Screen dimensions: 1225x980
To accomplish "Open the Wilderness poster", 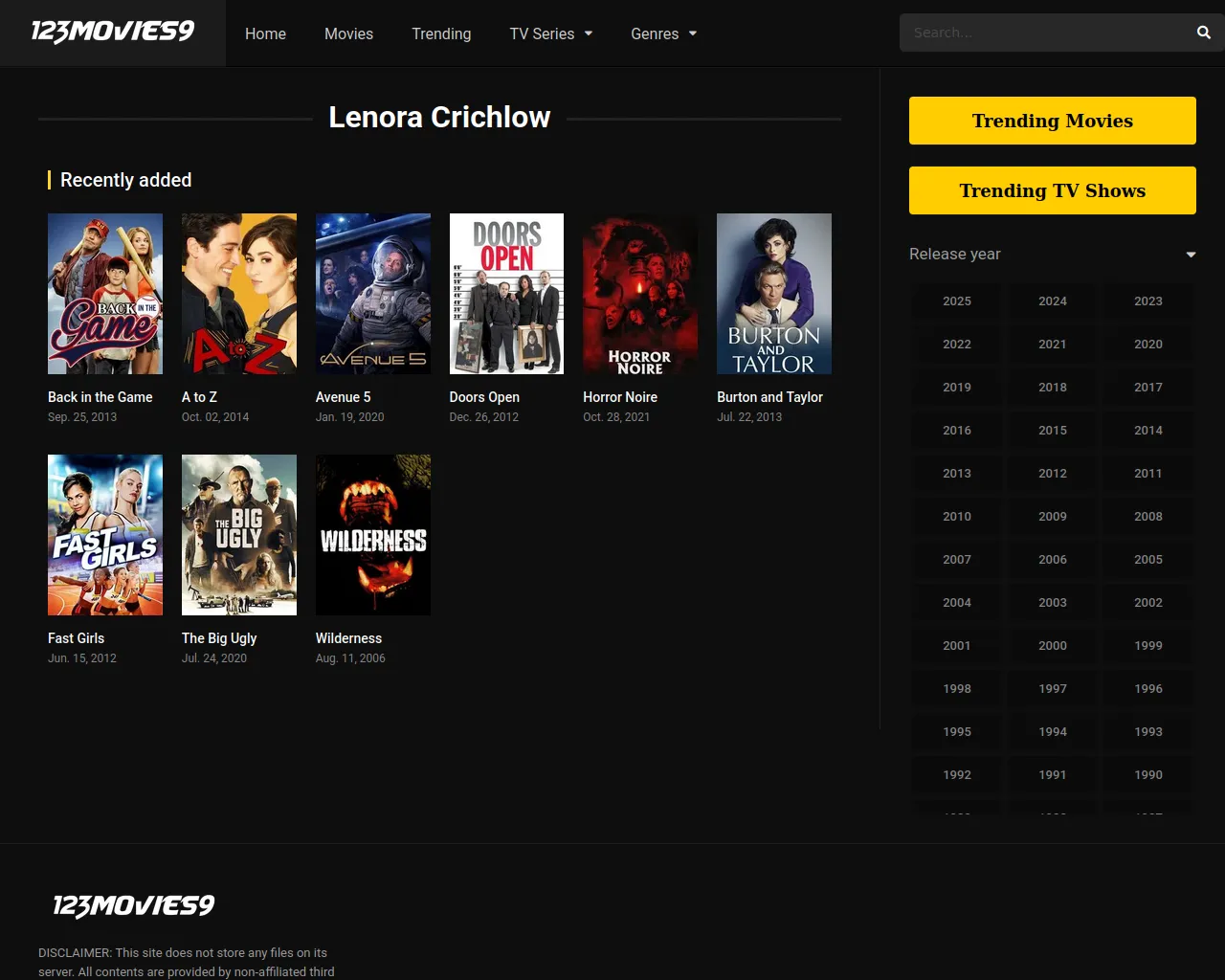I will point(373,535).
